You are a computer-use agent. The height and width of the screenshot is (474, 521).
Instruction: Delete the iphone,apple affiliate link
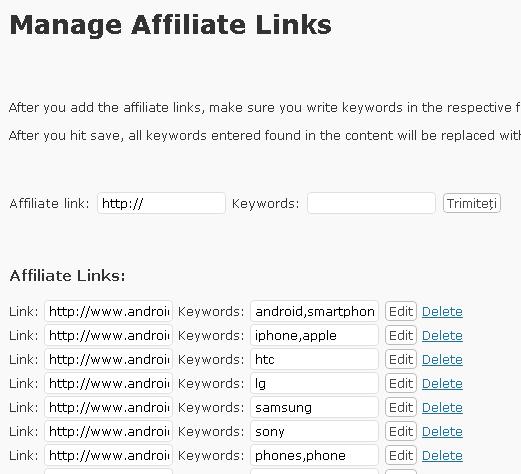tap(442, 336)
